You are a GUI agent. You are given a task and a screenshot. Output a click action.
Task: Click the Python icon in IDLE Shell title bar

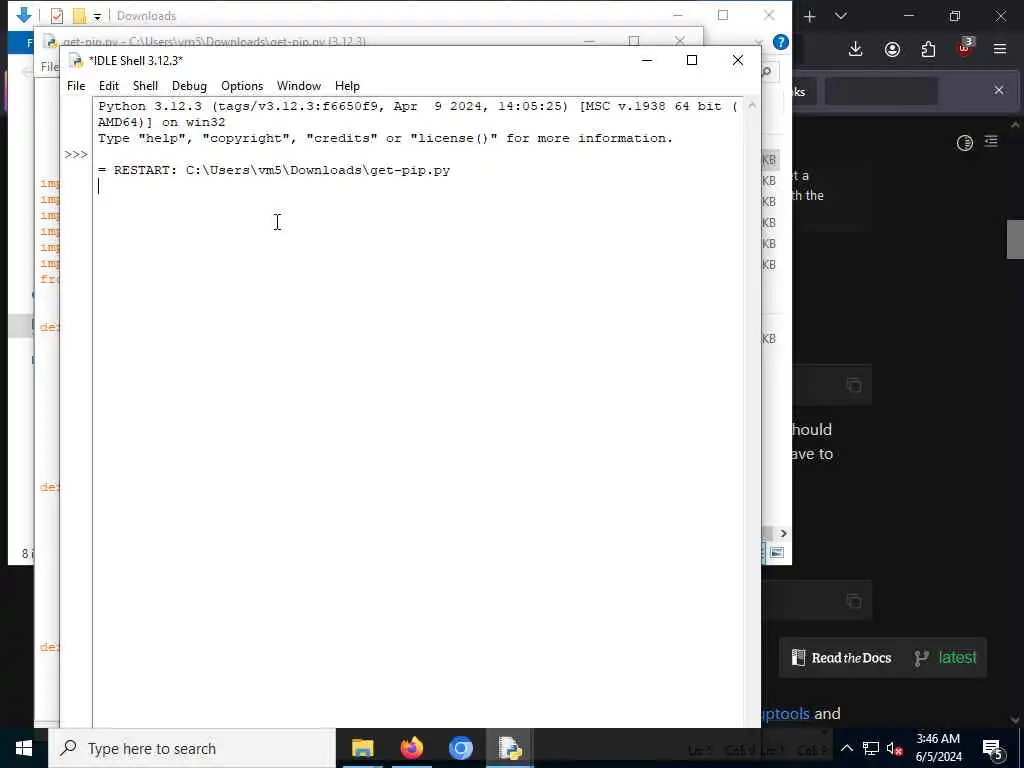click(76, 61)
